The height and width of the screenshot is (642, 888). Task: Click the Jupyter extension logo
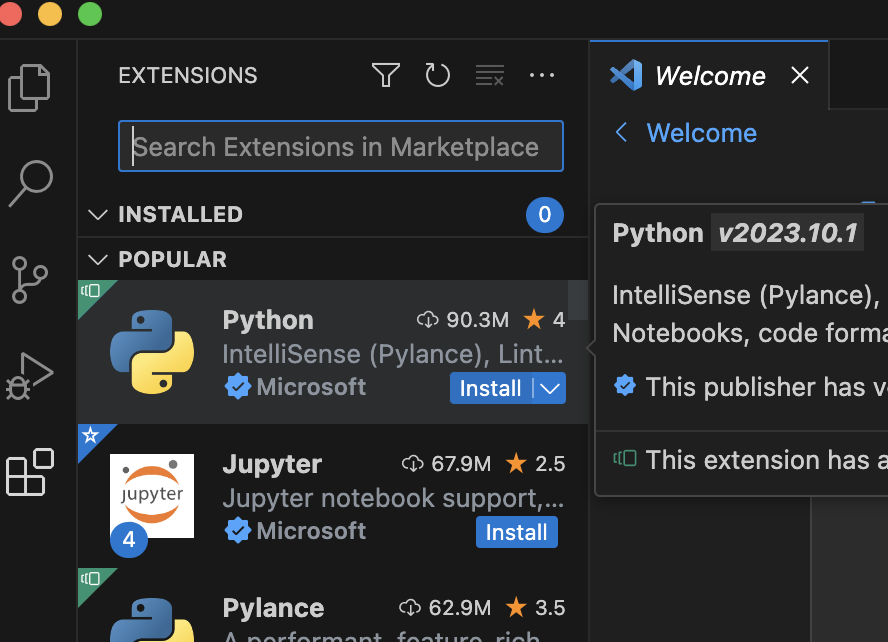tap(152, 495)
